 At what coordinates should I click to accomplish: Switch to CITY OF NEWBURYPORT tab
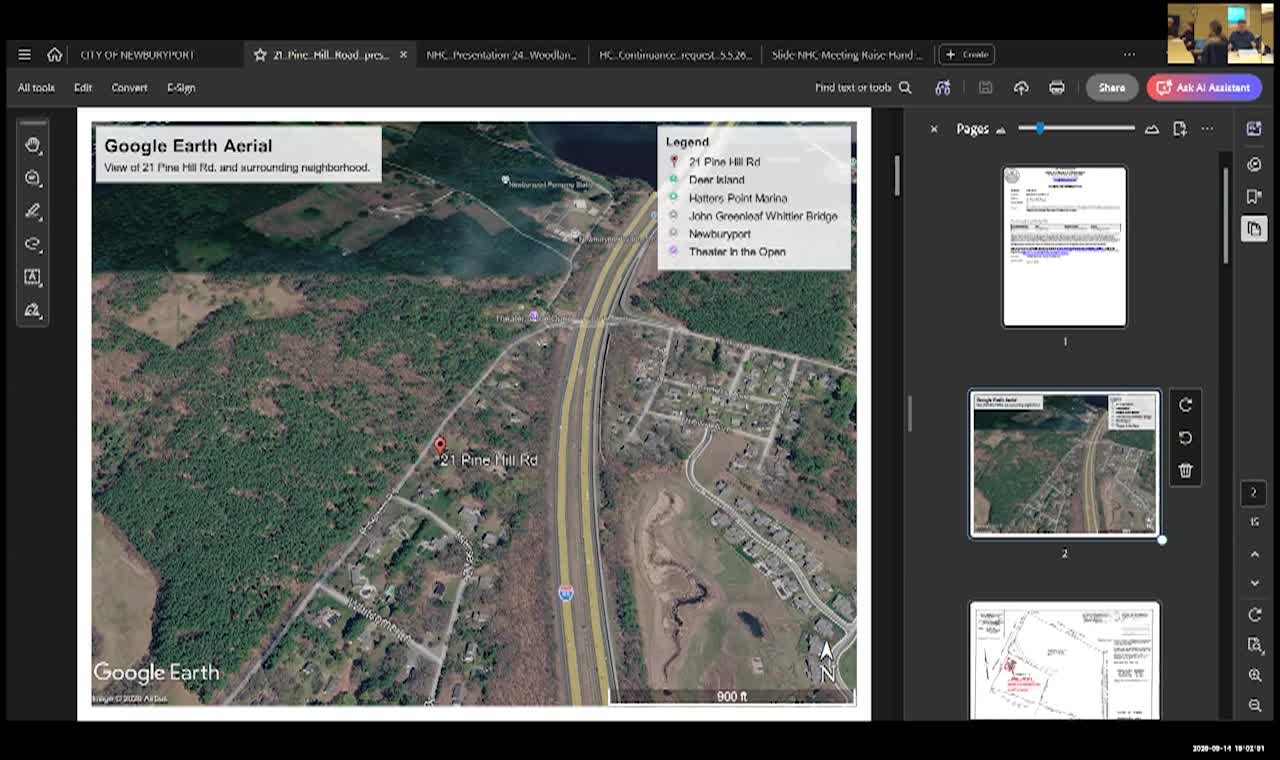click(x=137, y=55)
